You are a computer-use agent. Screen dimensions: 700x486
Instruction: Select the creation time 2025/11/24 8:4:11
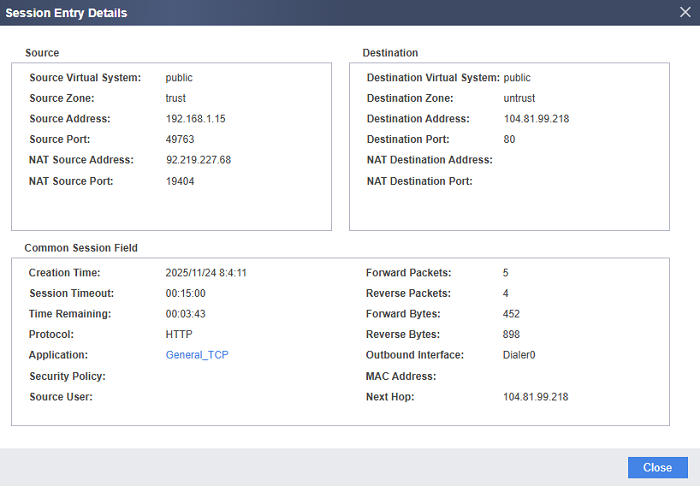206,273
